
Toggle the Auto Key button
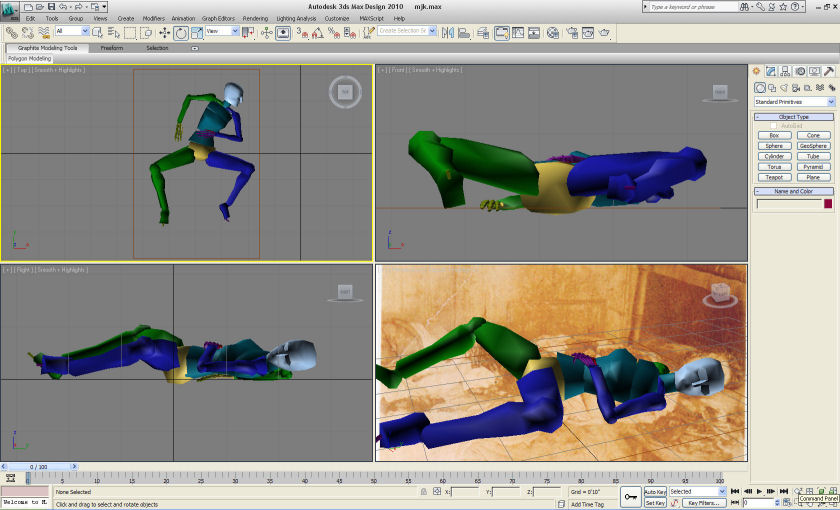(x=655, y=492)
